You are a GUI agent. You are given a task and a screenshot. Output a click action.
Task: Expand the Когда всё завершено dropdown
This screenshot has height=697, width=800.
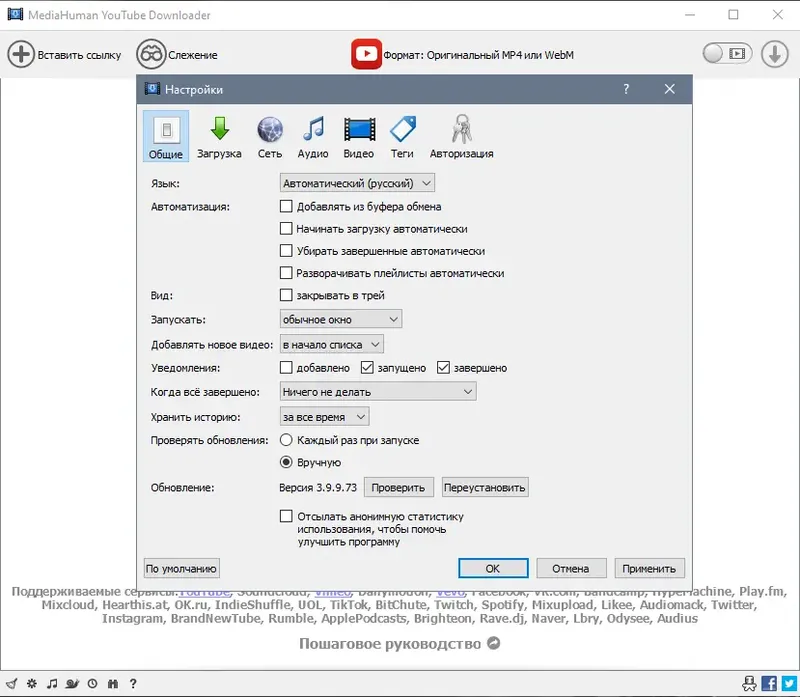pos(376,391)
